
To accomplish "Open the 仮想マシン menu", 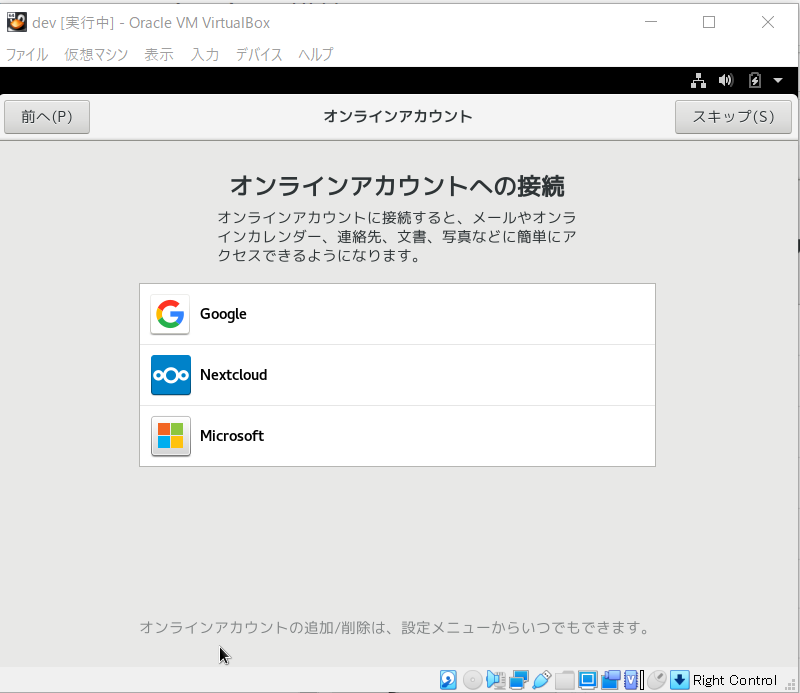I will click(x=96, y=54).
